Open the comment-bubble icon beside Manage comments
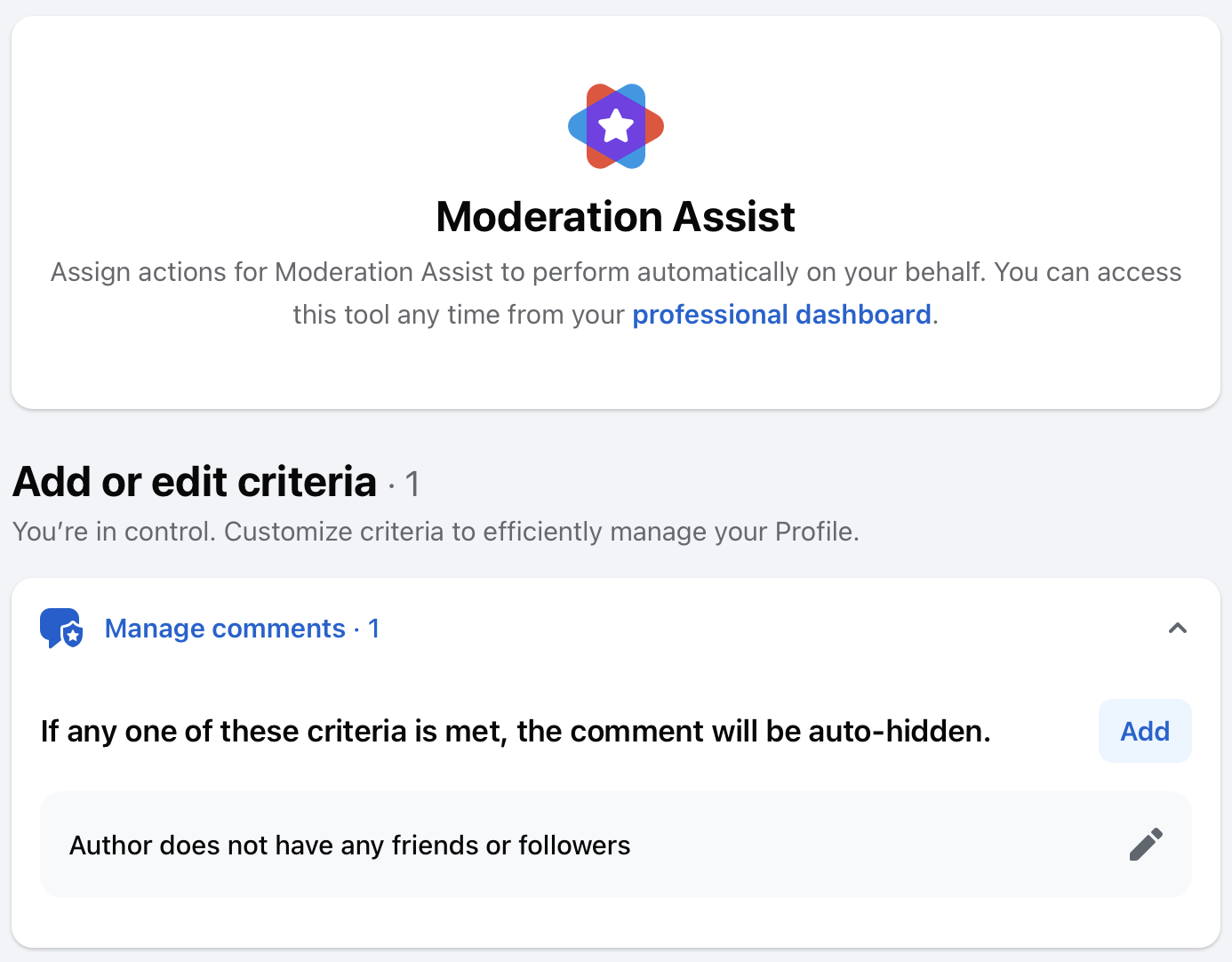Viewport: 1232px width, 962px height. coord(60,629)
